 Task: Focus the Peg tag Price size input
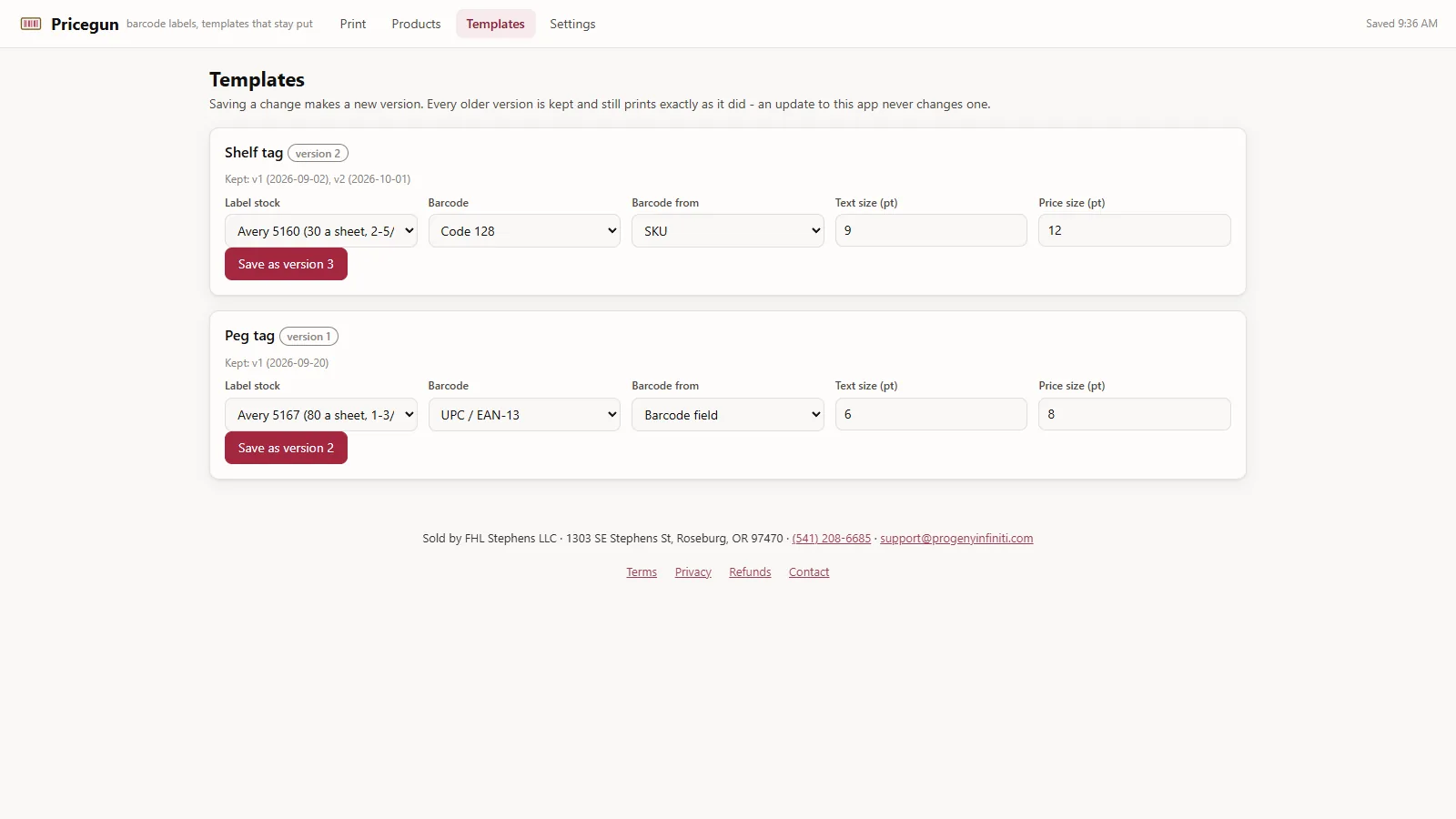[1135, 414]
